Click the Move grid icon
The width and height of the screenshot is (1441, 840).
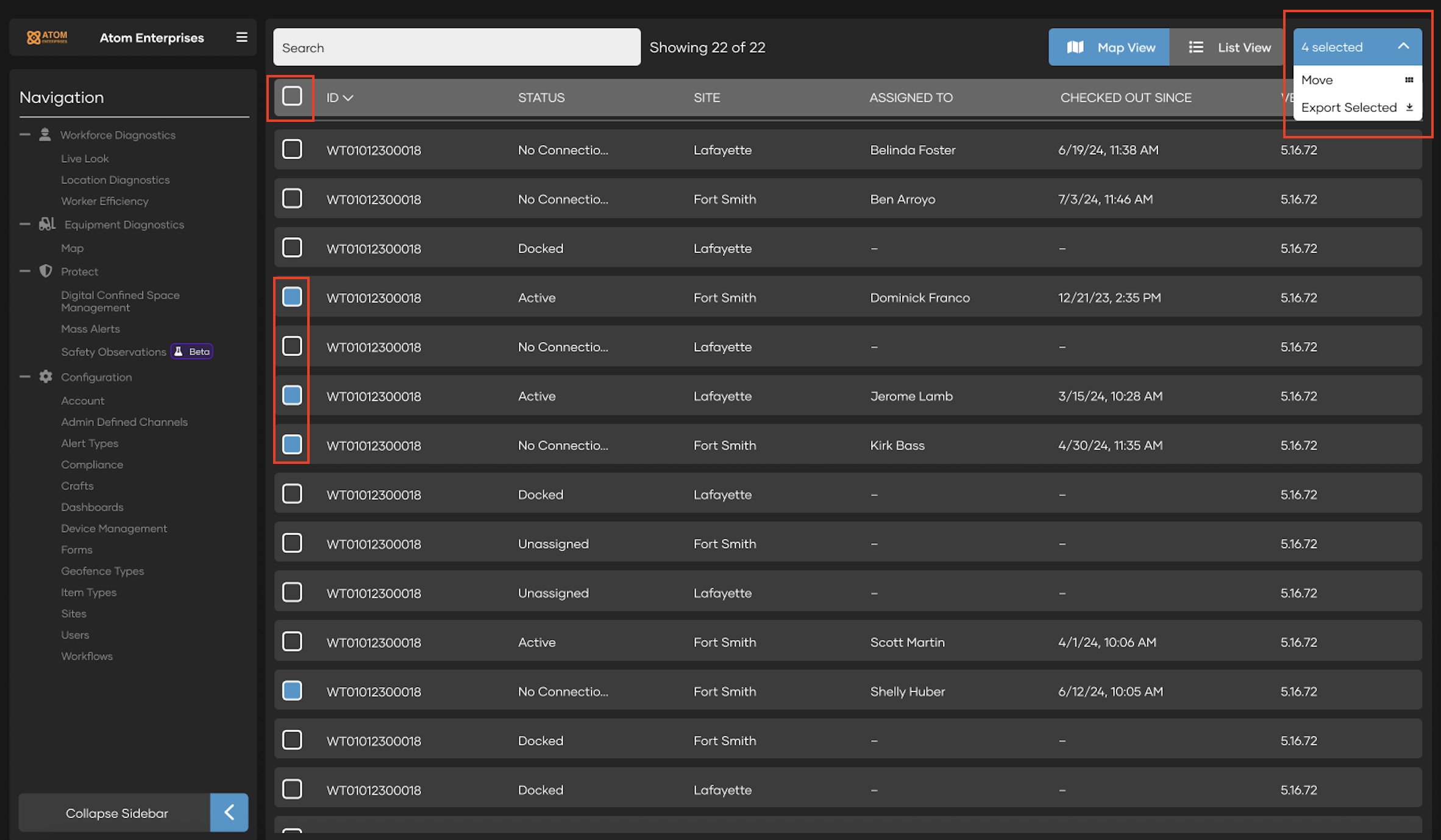[1409, 80]
